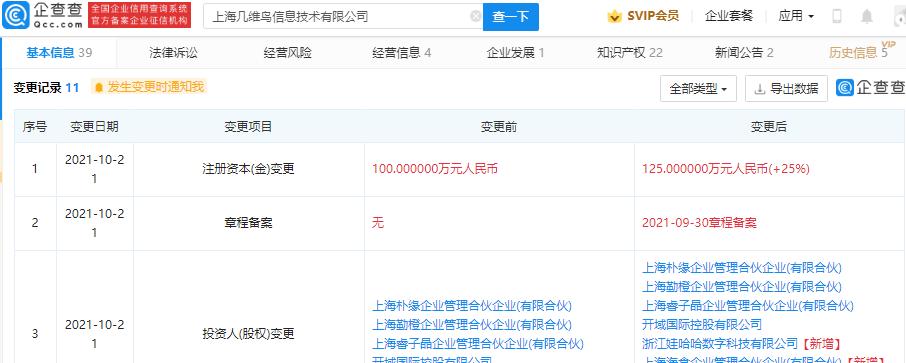Viewport: 906px width, 363px height.
Task: Open 开域国际控股有限公司 link in 变更后 column
Action: [x=702, y=325]
